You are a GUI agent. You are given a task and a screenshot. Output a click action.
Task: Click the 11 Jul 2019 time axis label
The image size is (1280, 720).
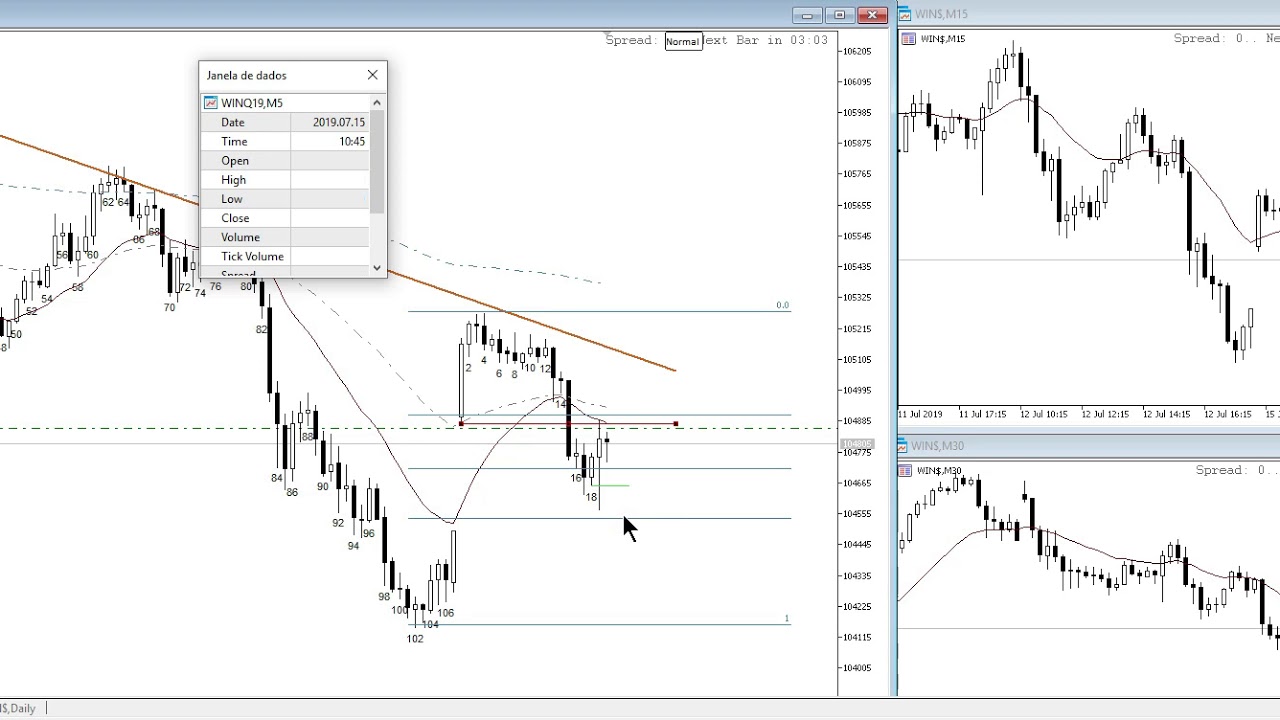[920, 413]
